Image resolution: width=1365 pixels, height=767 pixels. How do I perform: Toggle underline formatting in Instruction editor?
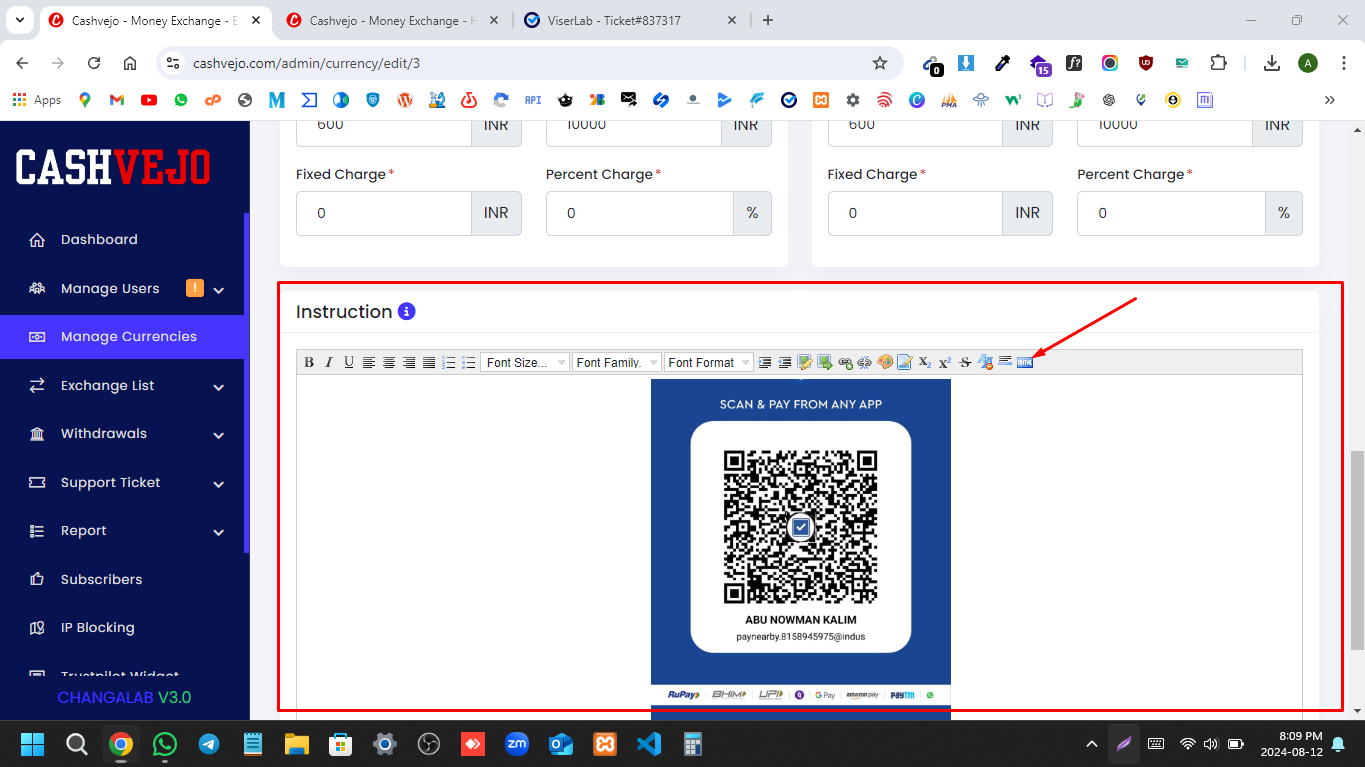click(x=349, y=362)
